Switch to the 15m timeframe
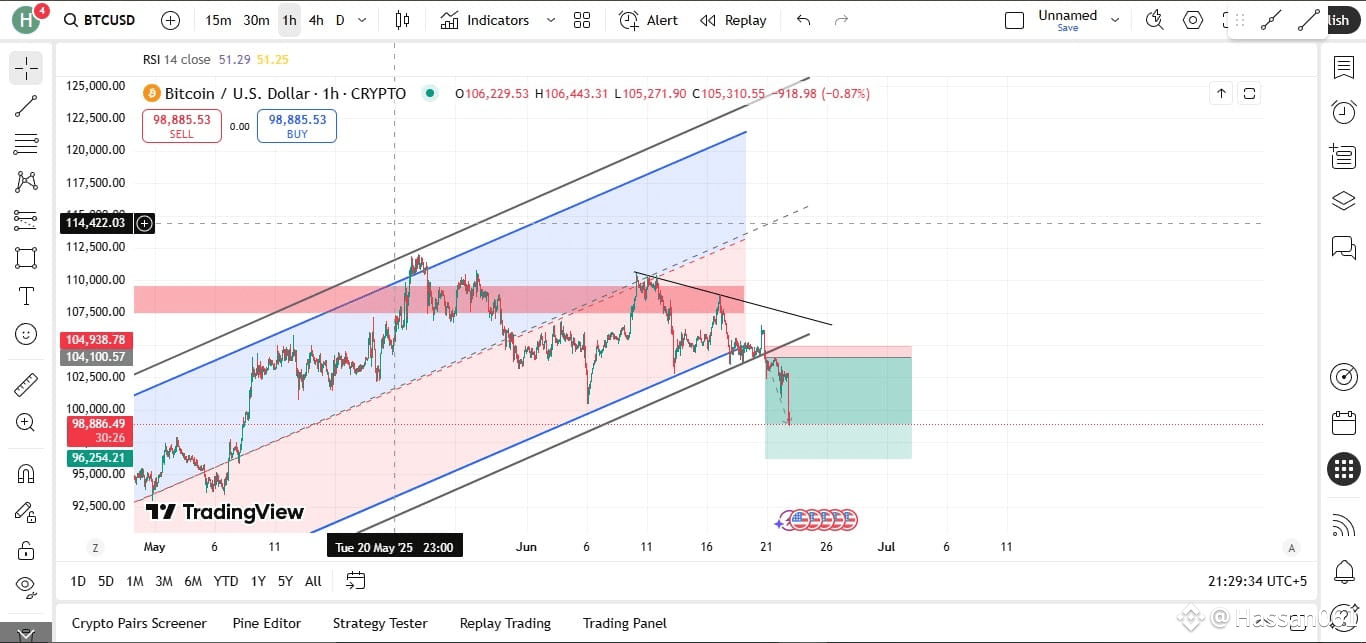 (218, 20)
